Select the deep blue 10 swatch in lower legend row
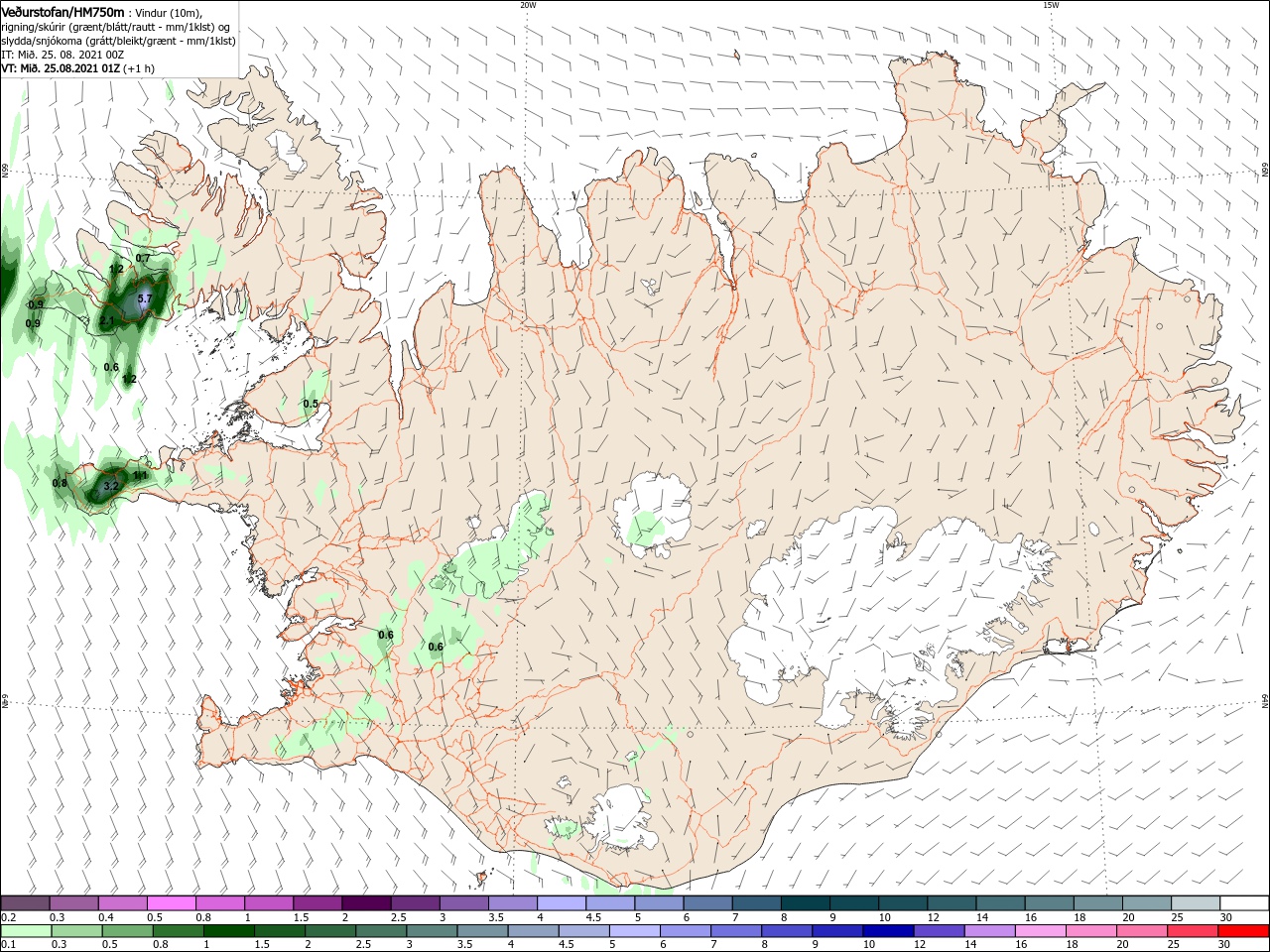 [x=888, y=931]
